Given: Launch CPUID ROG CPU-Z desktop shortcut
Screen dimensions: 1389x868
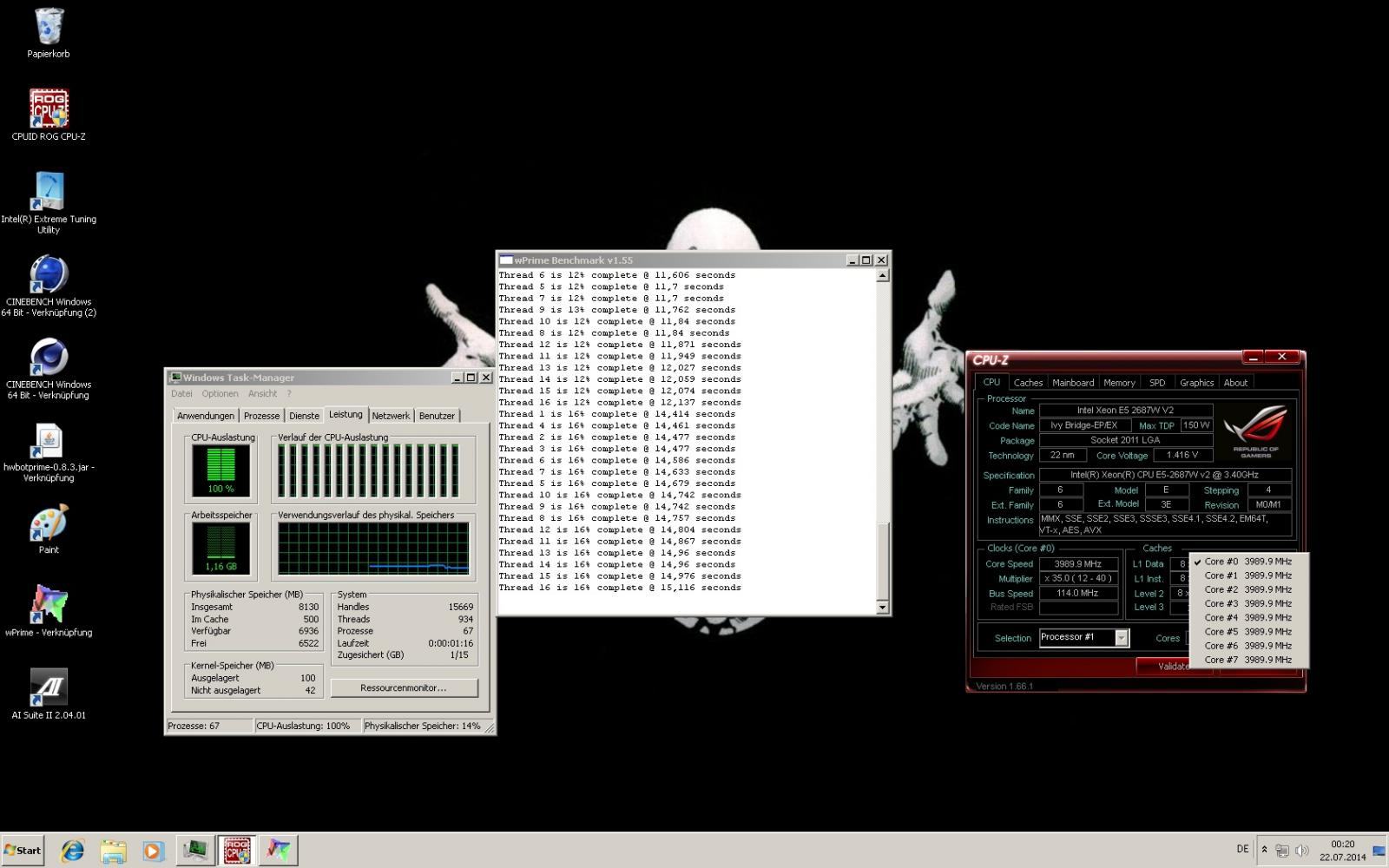Looking at the screenshot, I should tap(49, 115).
